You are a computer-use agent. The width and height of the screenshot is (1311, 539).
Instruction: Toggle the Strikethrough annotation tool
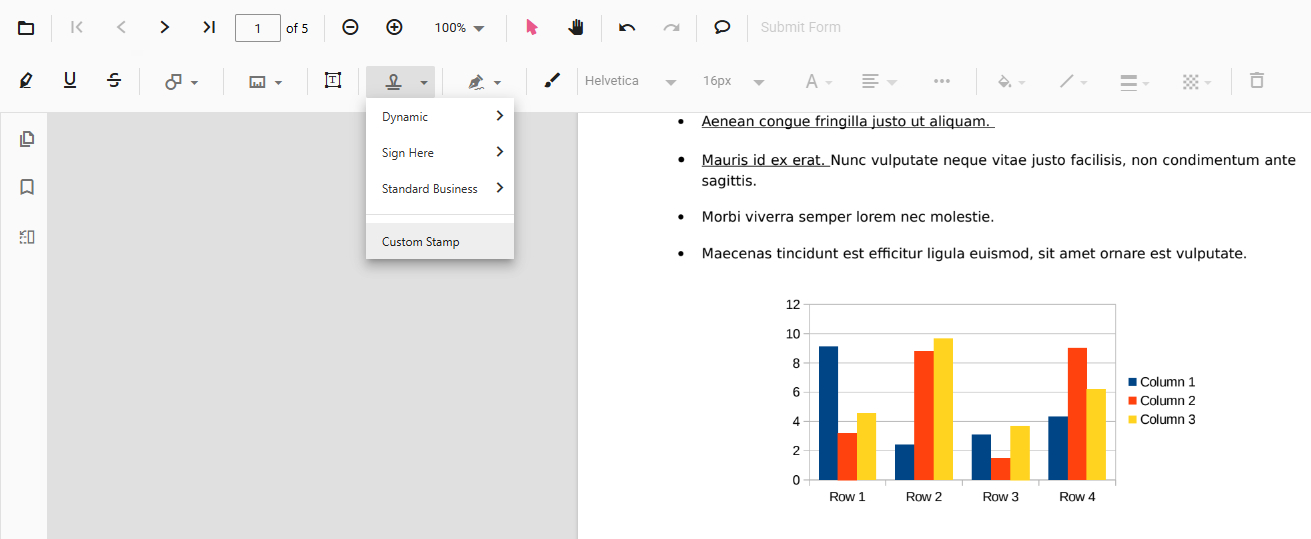[114, 81]
